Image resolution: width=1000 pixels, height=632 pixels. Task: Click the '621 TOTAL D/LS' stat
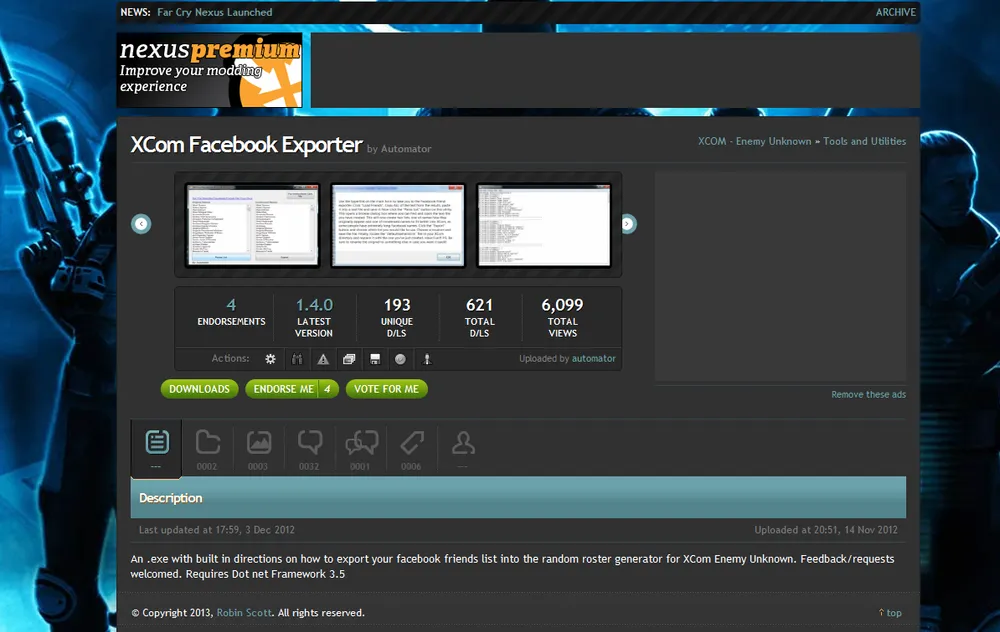pyautogui.click(x=480, y=317)
